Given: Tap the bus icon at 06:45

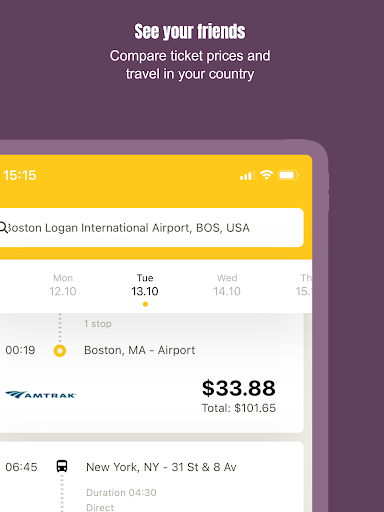Looking at the screenshot, I should (62, 466).
